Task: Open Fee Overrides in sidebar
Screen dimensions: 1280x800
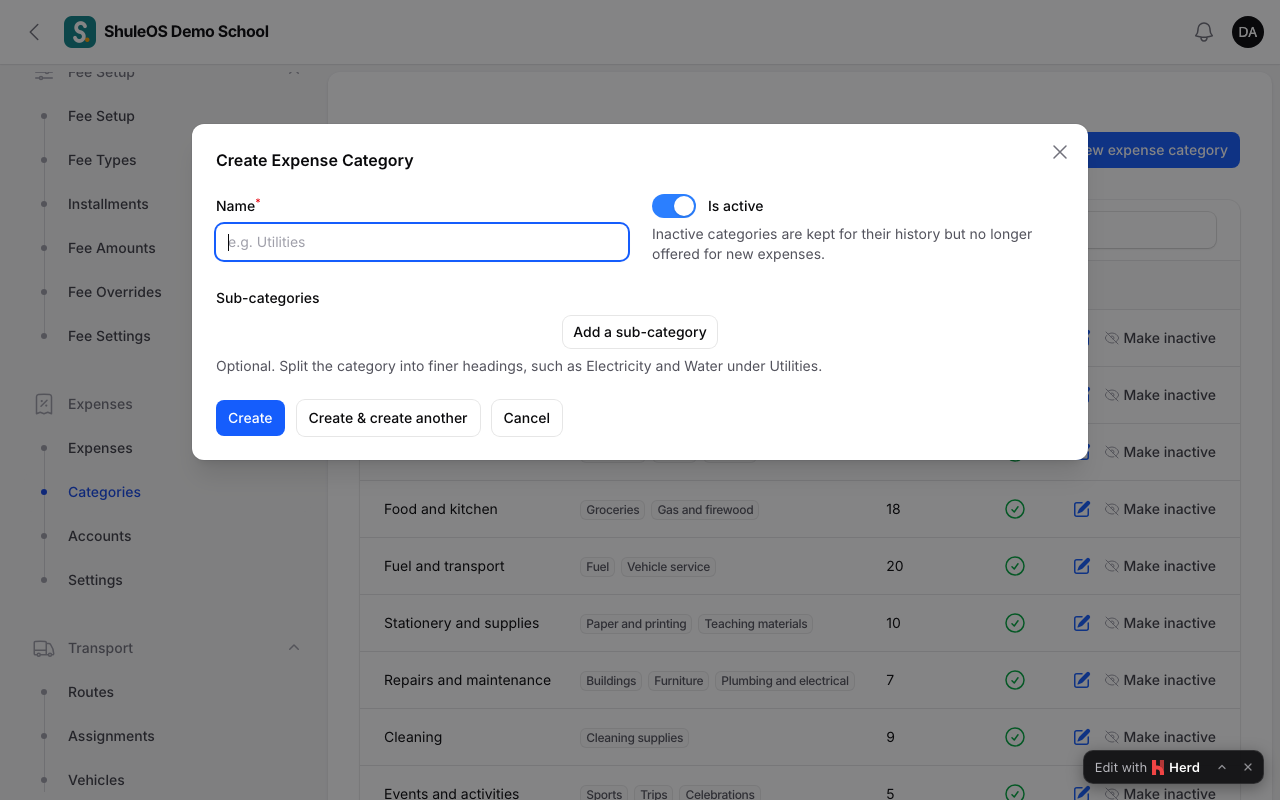Action: tap(115, 292)
